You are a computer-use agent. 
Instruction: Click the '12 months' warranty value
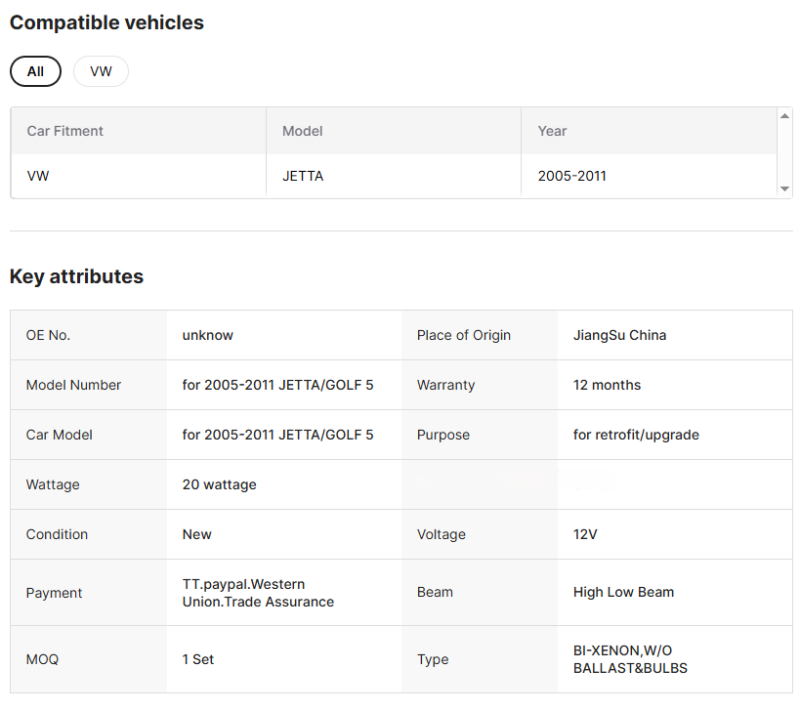click(607, 385)
